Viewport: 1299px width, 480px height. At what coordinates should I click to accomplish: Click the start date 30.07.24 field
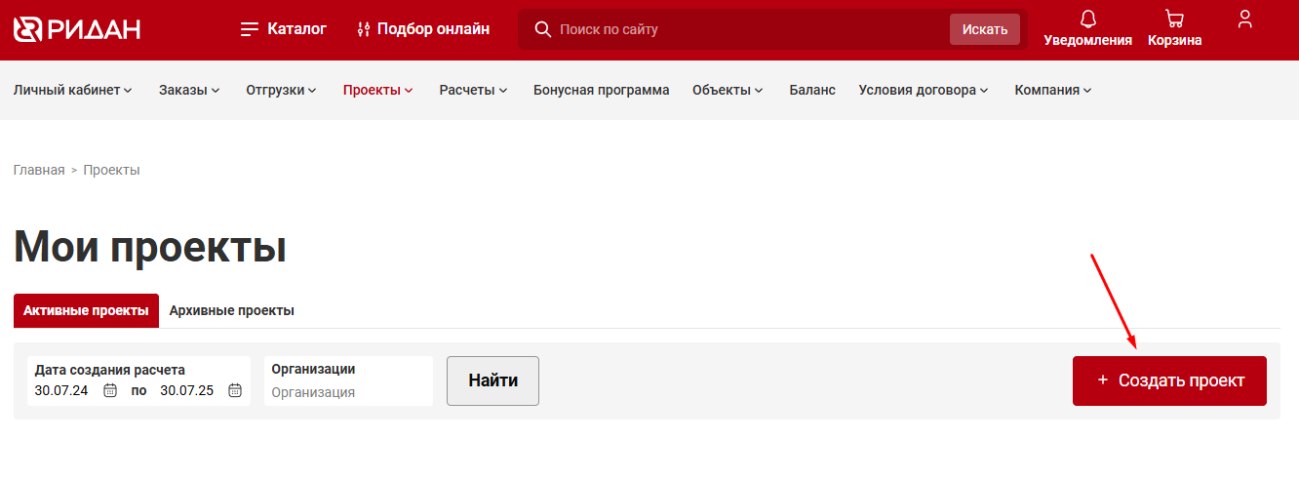pos(61,391)
